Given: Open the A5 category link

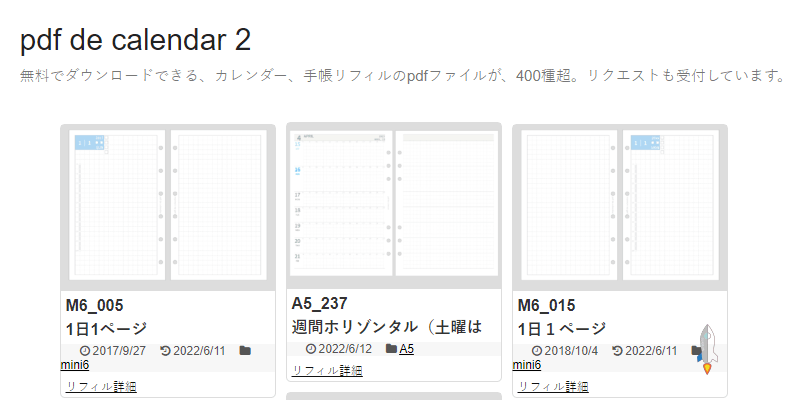Looking at the screenshot, I should pos(406,349).
